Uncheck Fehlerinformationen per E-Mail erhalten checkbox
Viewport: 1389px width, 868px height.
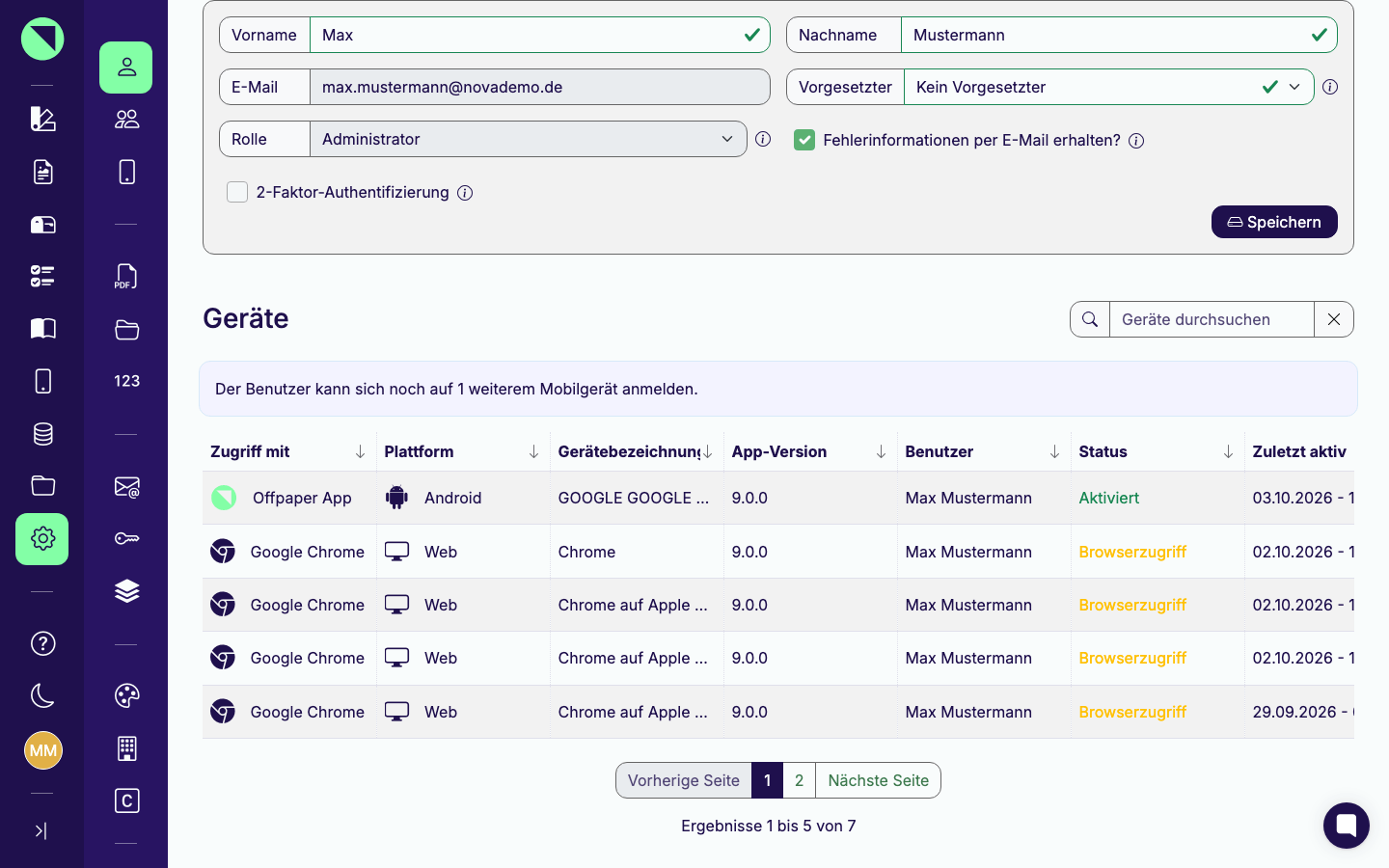[804, 140]
